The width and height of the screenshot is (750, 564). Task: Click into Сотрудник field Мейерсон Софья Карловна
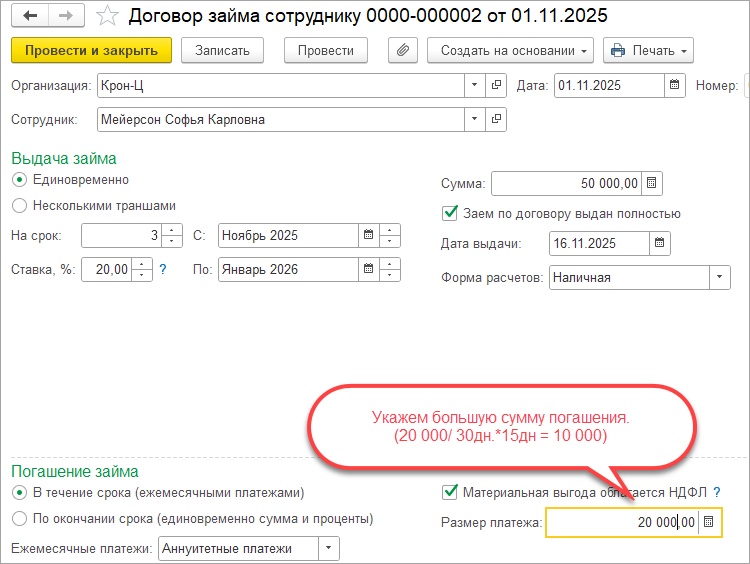[x=281, y=119]
